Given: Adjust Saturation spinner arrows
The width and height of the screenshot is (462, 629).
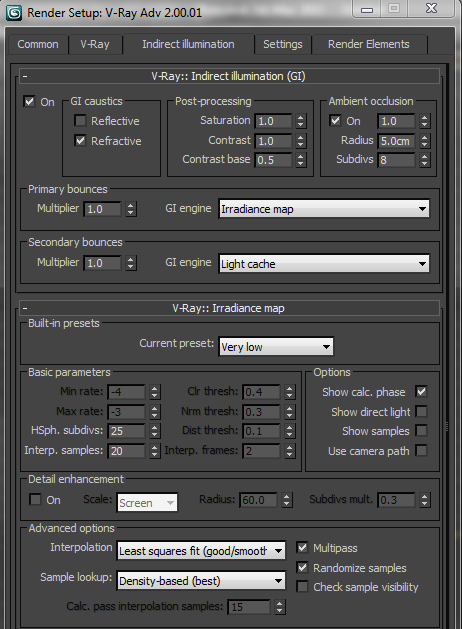Looking at the screenshot, I should coord(300,121).
